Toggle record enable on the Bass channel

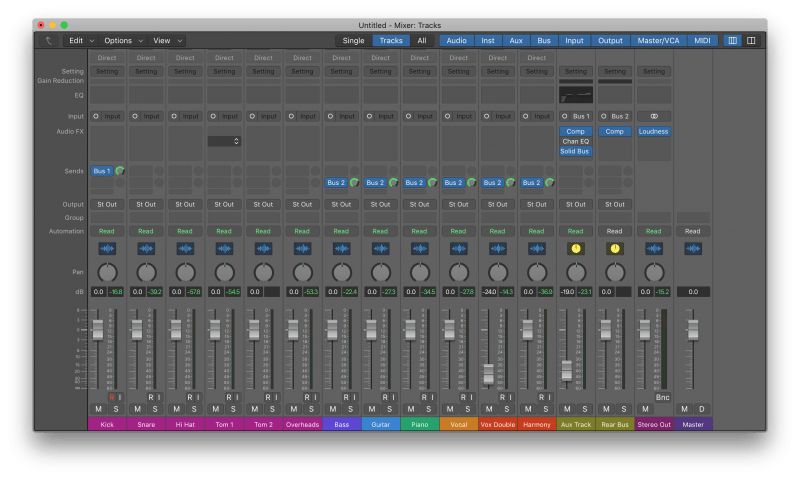point(346,397)
